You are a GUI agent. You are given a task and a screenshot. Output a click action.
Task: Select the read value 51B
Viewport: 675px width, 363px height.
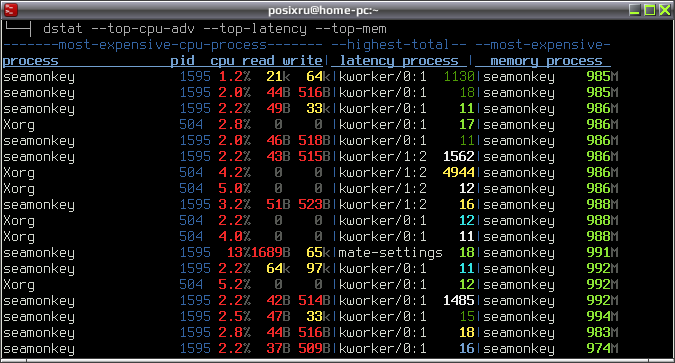click(x=278, y=205)
